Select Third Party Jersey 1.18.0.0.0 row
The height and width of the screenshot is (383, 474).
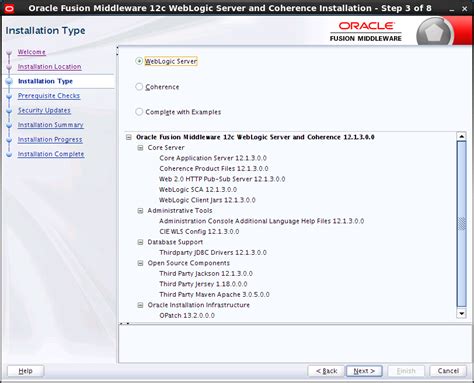click(x=203, y=284)
